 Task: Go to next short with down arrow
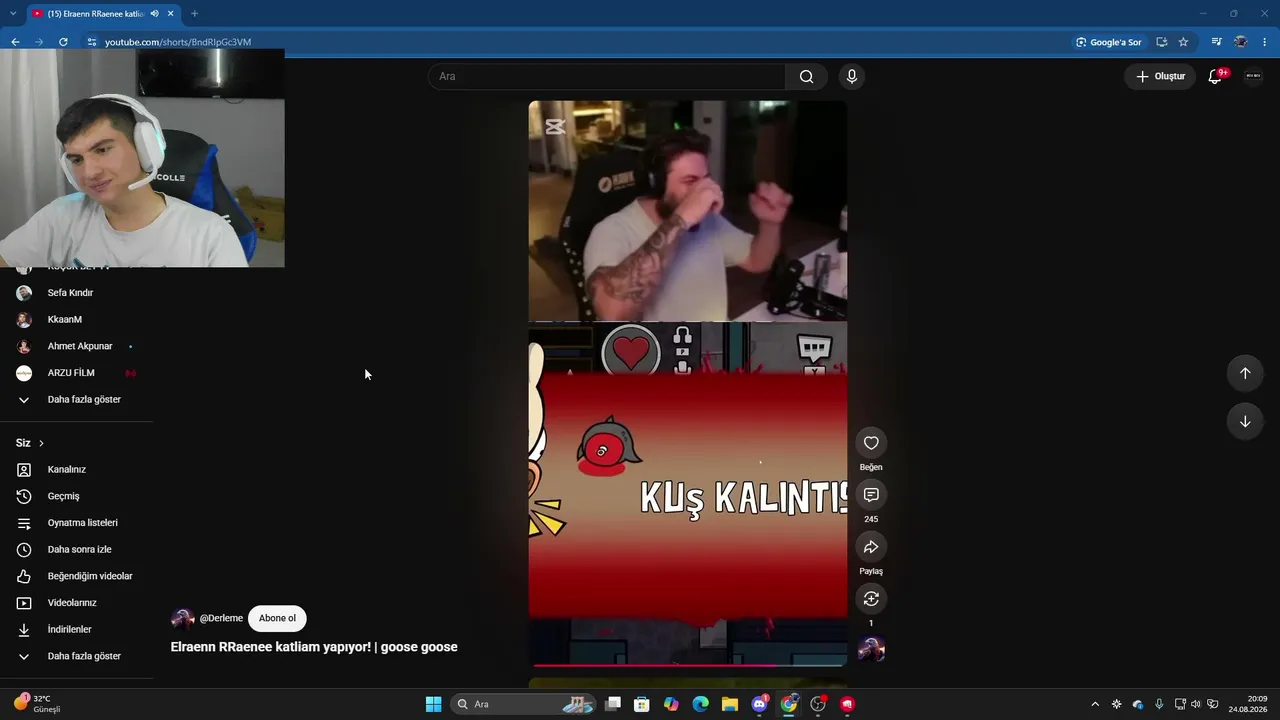[x=1245, y=421]
